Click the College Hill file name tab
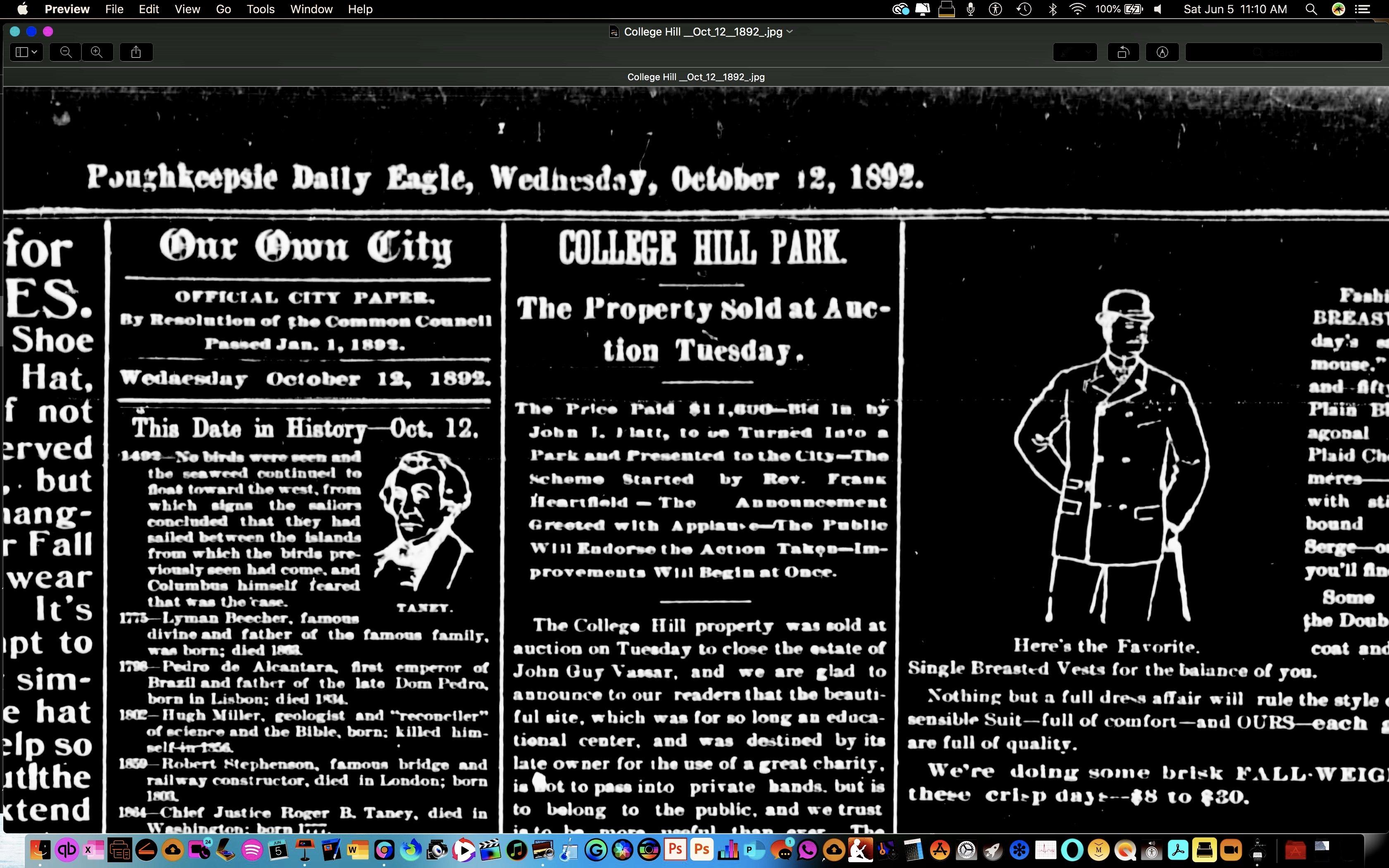The width and height of the screenshot is (1389, 868). (696, 77)
